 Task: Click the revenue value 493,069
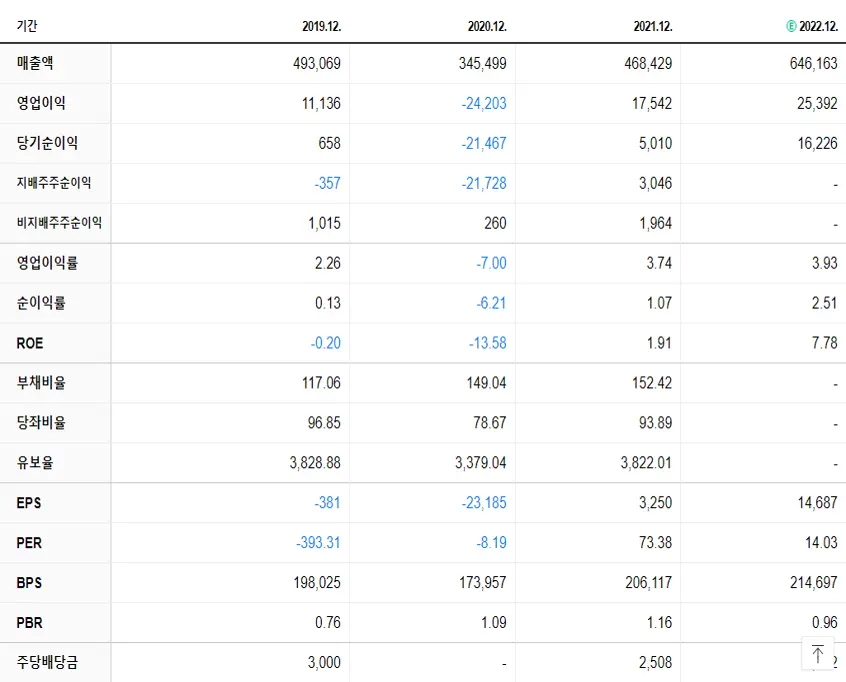[317, 64]
